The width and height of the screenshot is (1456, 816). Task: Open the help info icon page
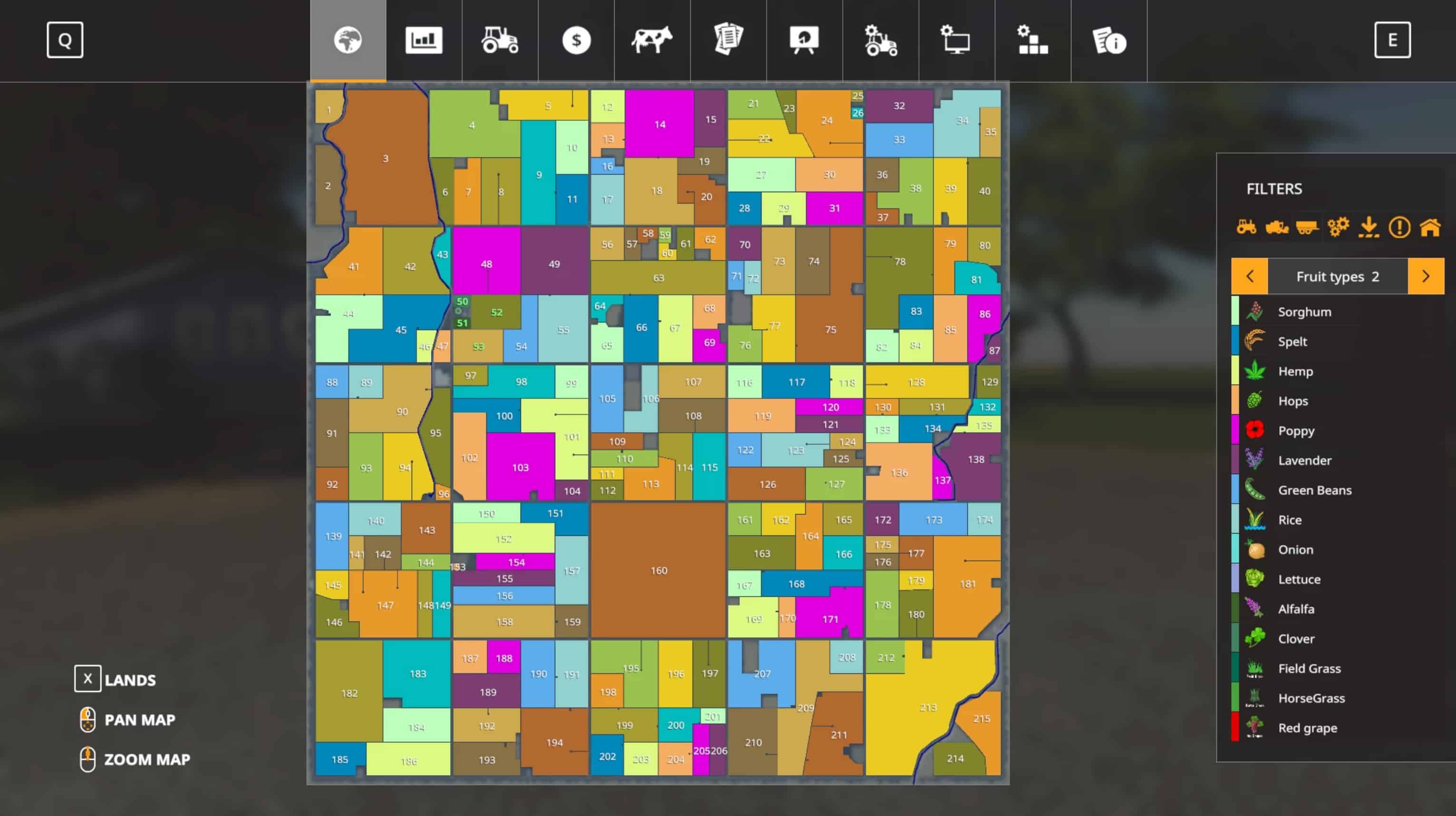coord(1109,41)
